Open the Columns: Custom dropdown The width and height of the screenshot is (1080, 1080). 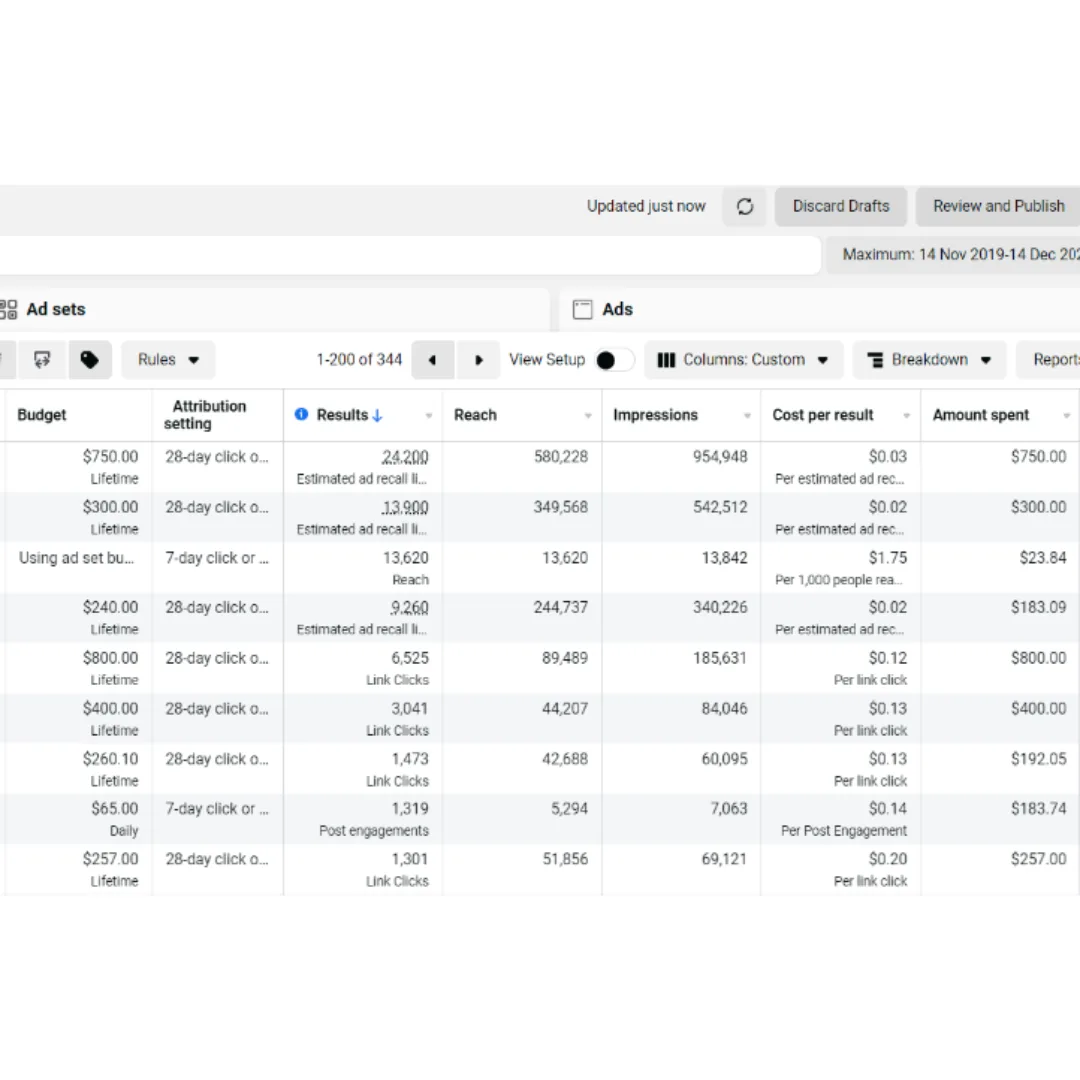(x=744, y=359)
